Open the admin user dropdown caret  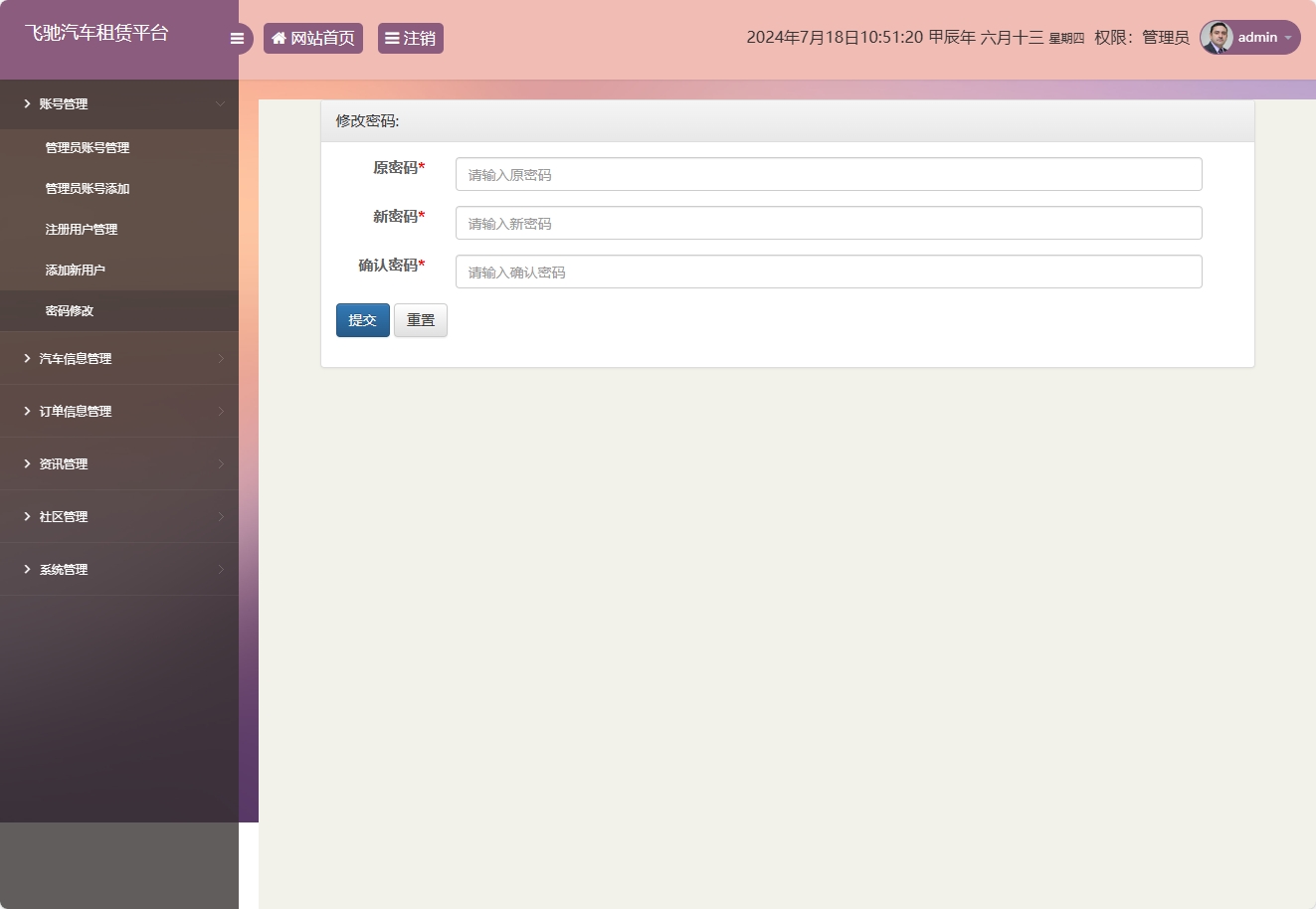tap(1288, 38)
